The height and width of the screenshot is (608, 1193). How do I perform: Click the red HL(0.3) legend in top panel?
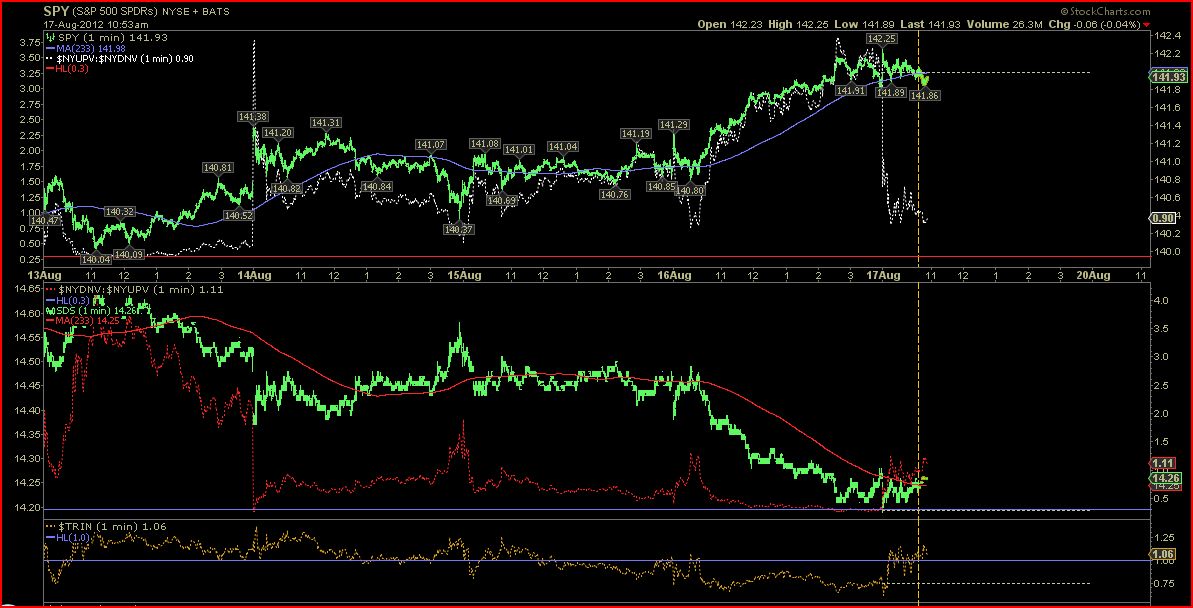click(x=66, y=69)
